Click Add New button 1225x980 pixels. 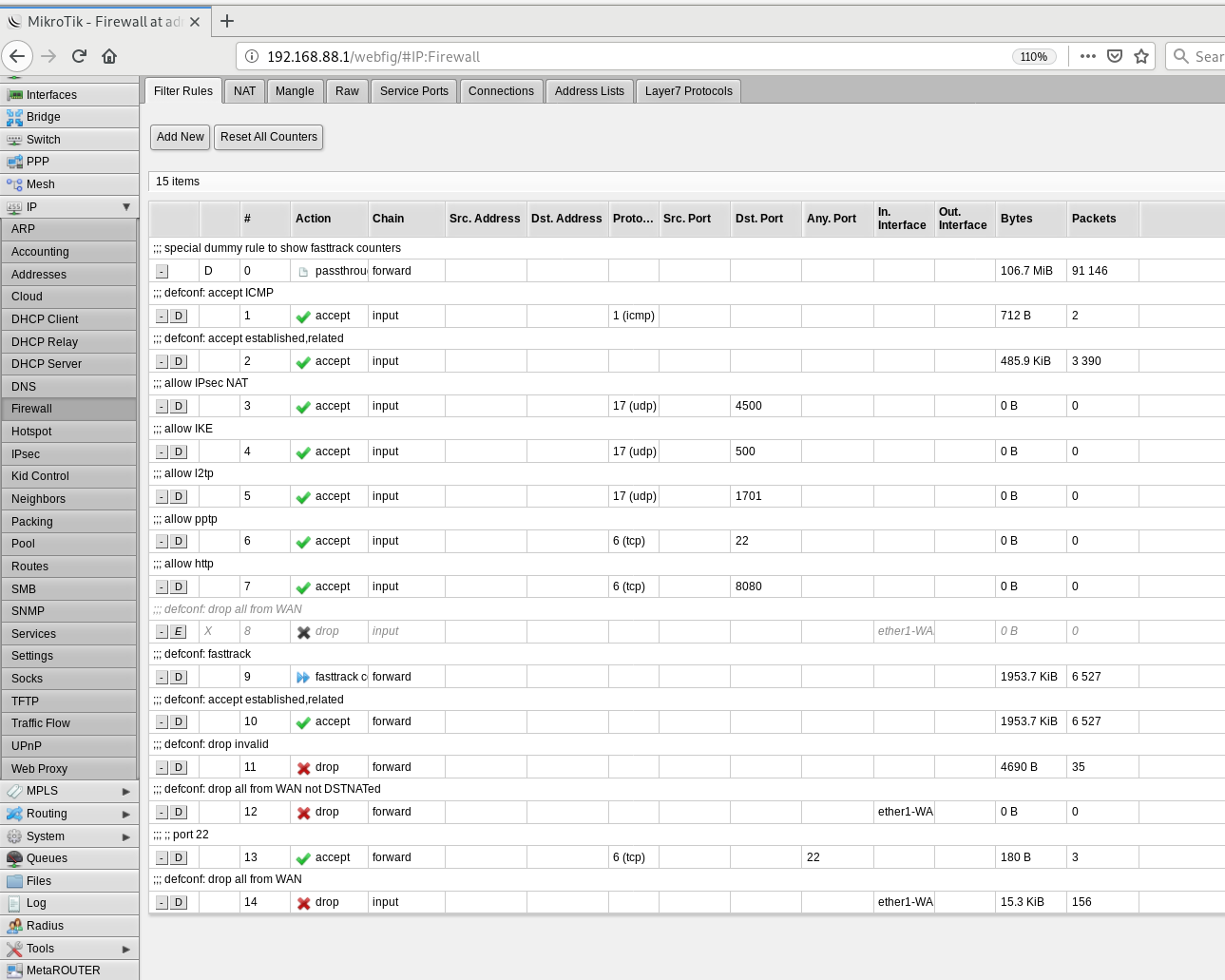tap(181, 137)
